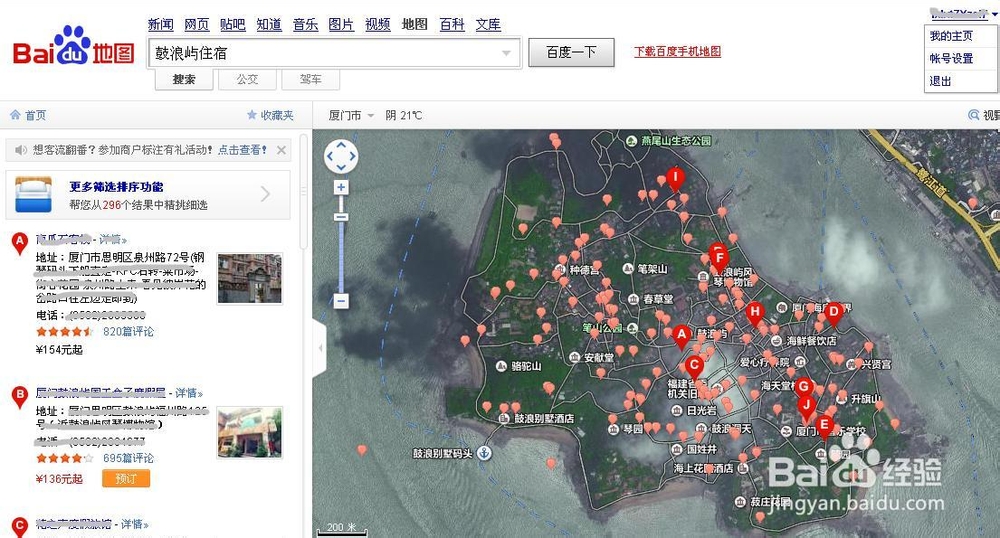
Task: Click the Baidu Maps logo
Action: (x=73, y=47)
